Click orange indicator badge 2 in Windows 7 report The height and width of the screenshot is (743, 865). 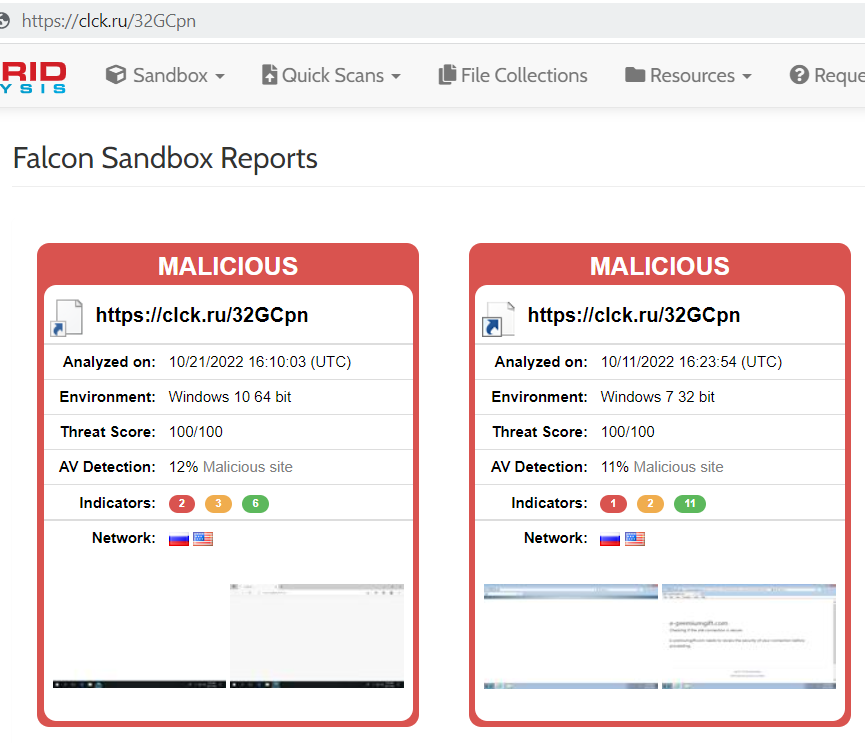[650, 503]
